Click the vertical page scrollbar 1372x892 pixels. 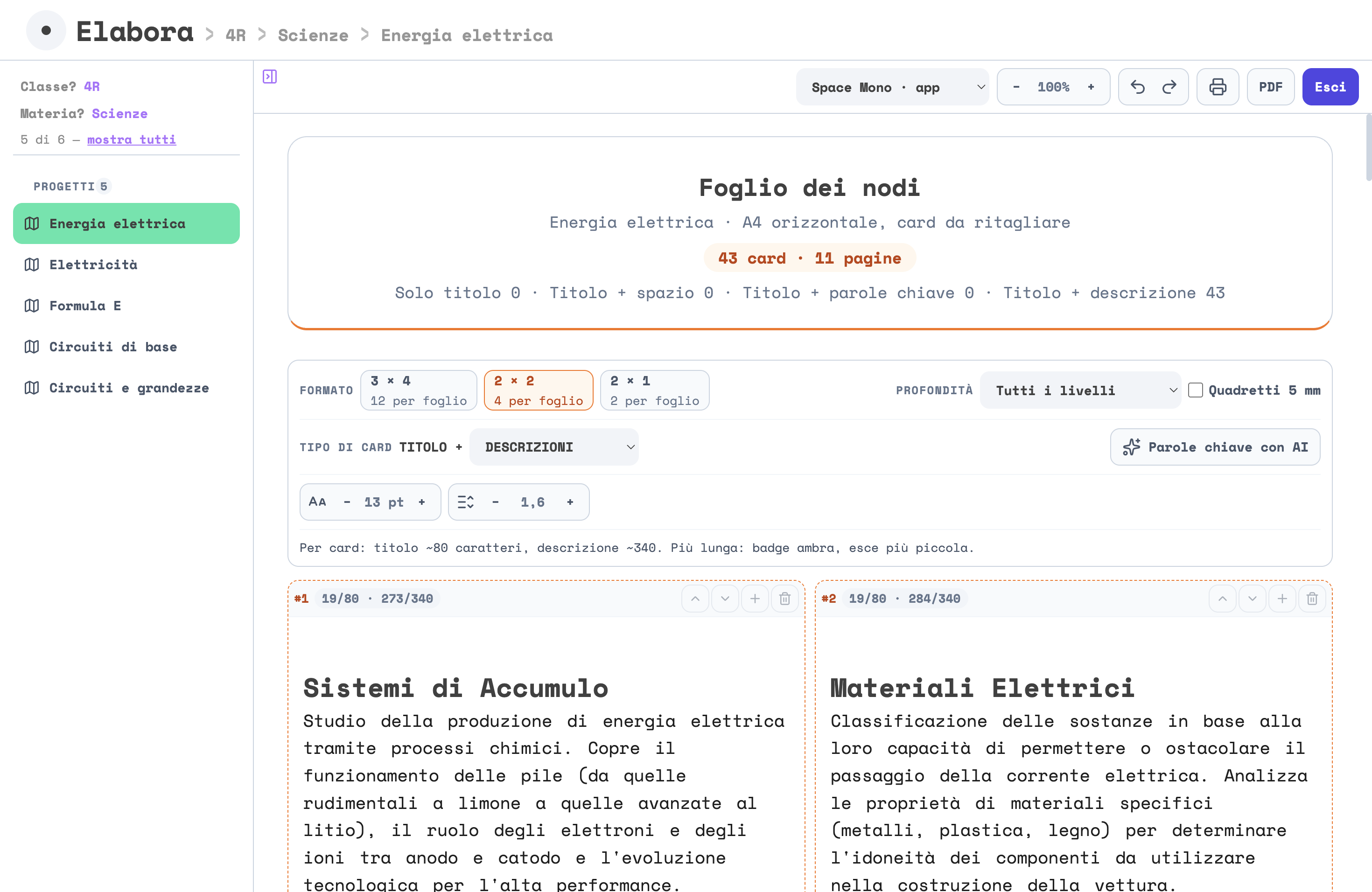click(1369, 147)
